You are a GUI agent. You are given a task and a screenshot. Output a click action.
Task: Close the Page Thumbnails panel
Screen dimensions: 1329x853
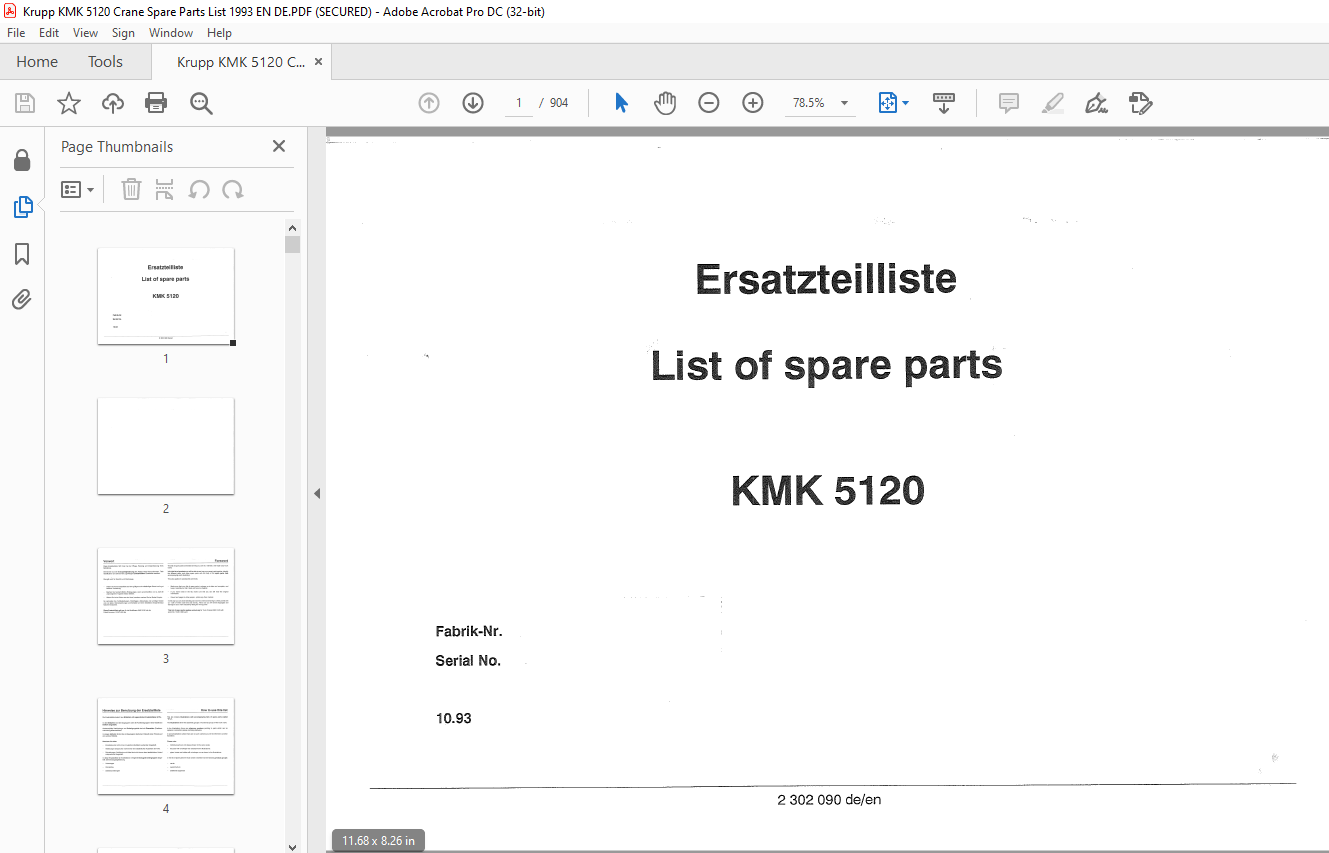tap(279, 146)
